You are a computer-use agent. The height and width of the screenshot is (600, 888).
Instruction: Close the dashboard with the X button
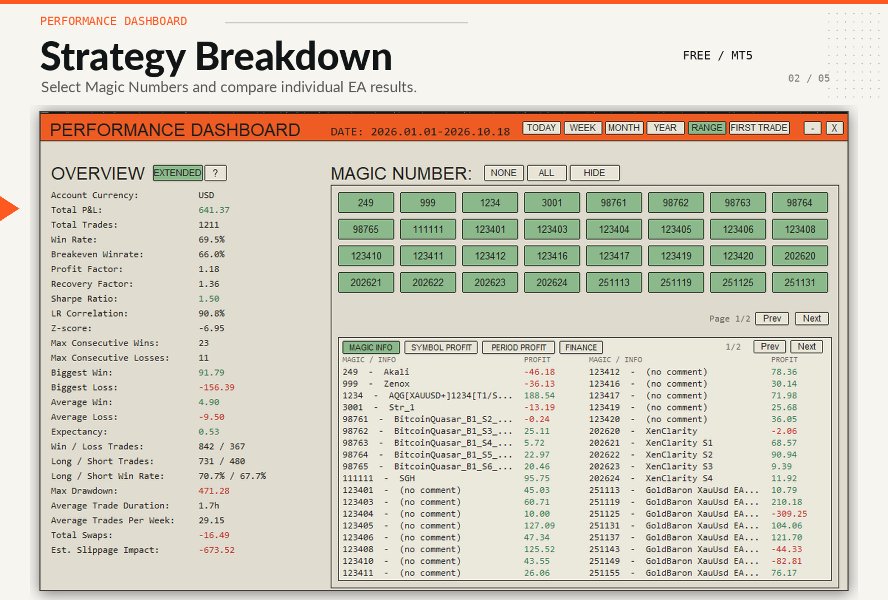[x=834, y=128]
